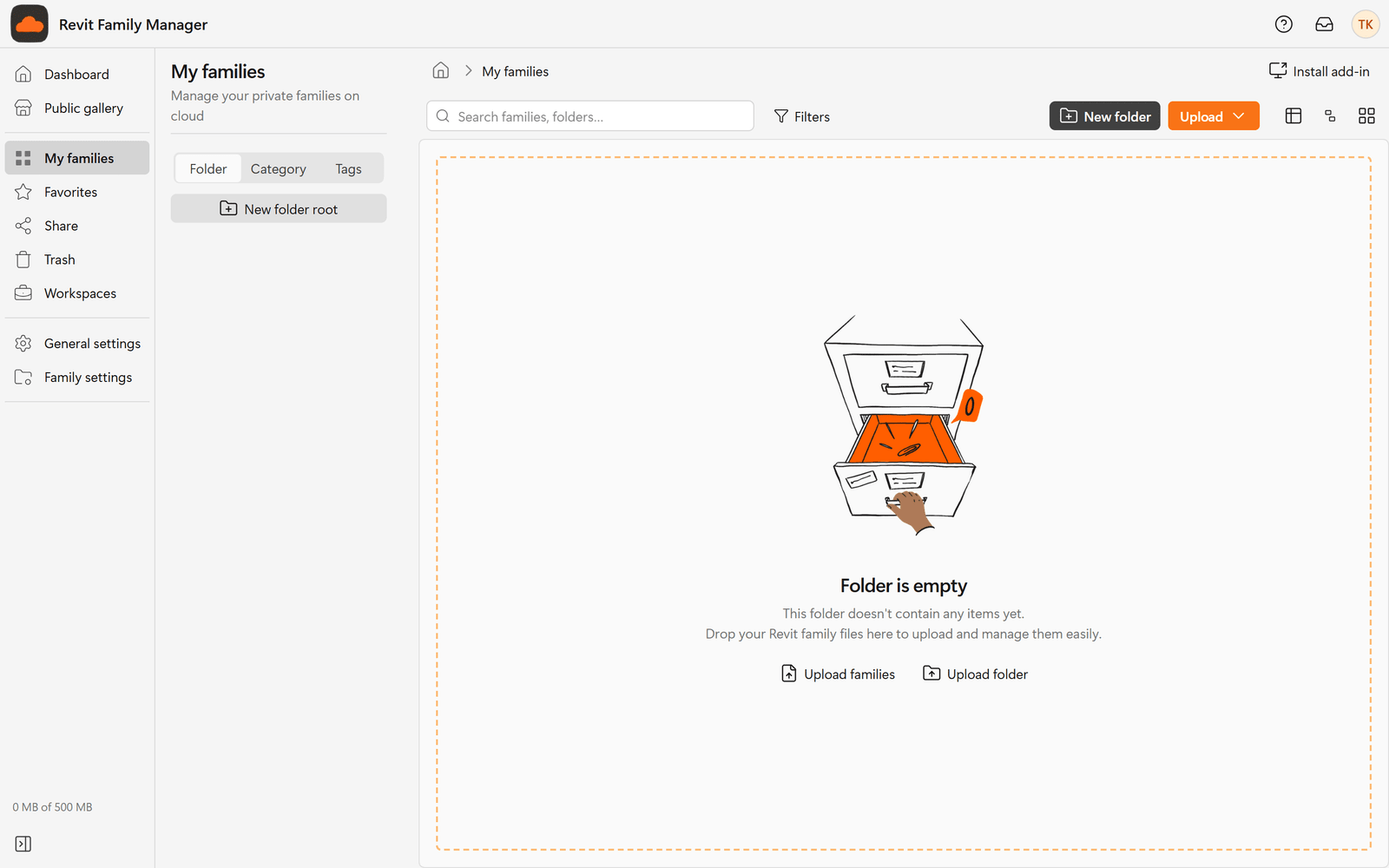Switch to table list view
The width and height of the screenshot is (1389, 868).
tap(1294, 116)
